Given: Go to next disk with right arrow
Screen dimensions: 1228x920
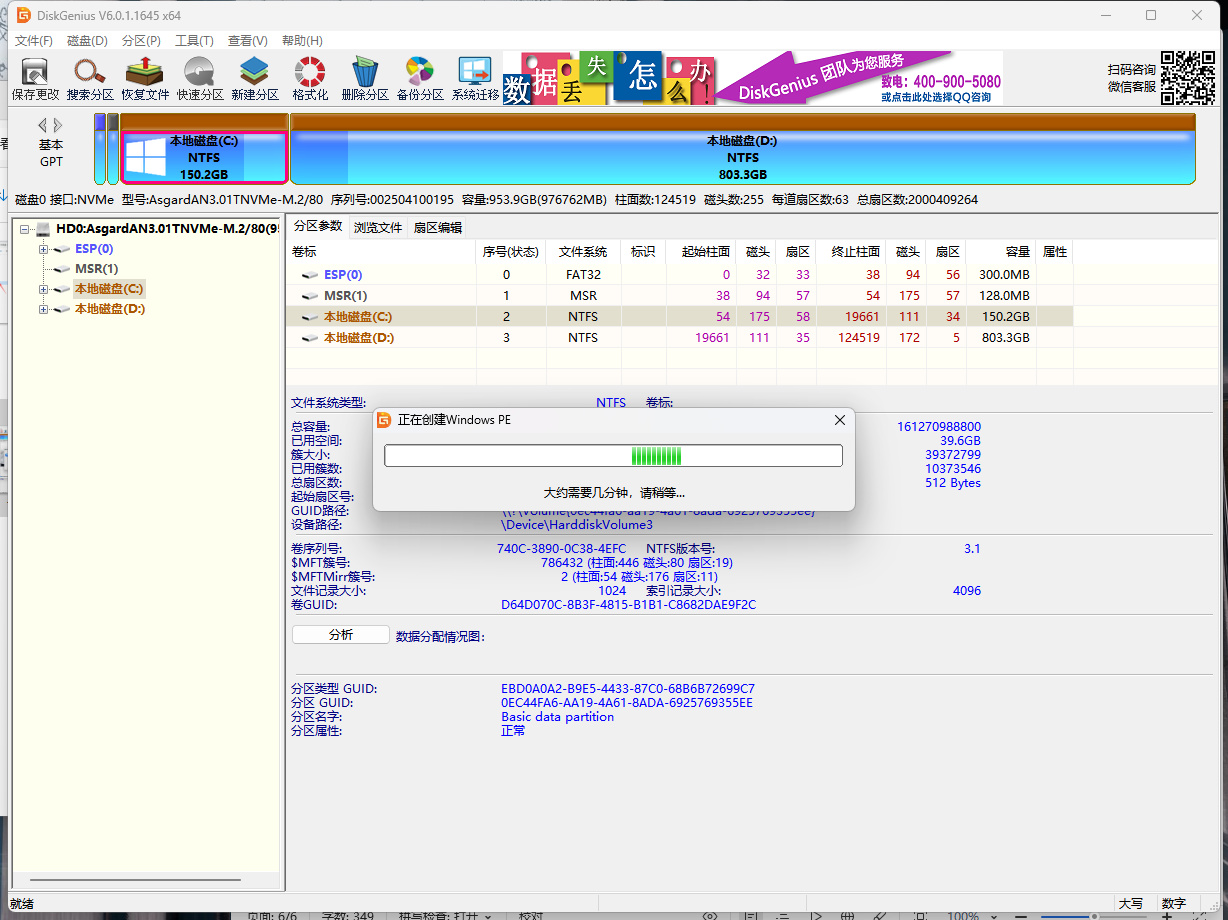Looking at the screenshot, I should tap(58, 125).
